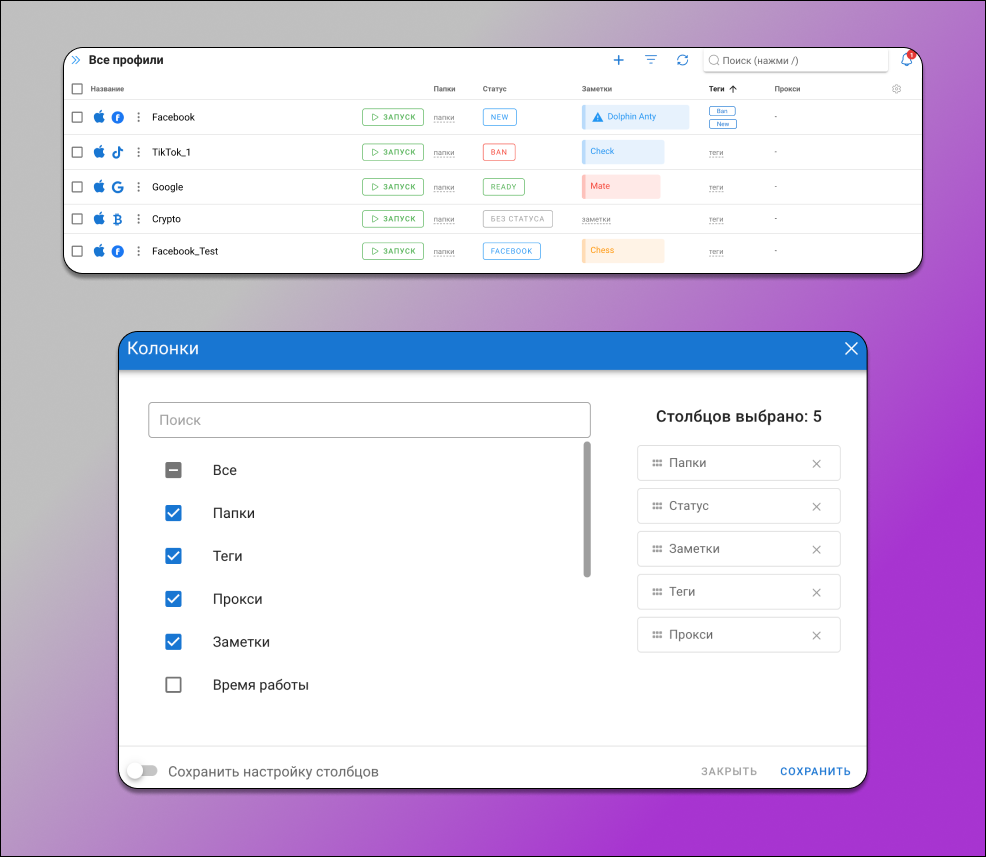
Task: Click the column list vertical scrollbar
Action: click(x=587, y=510)
